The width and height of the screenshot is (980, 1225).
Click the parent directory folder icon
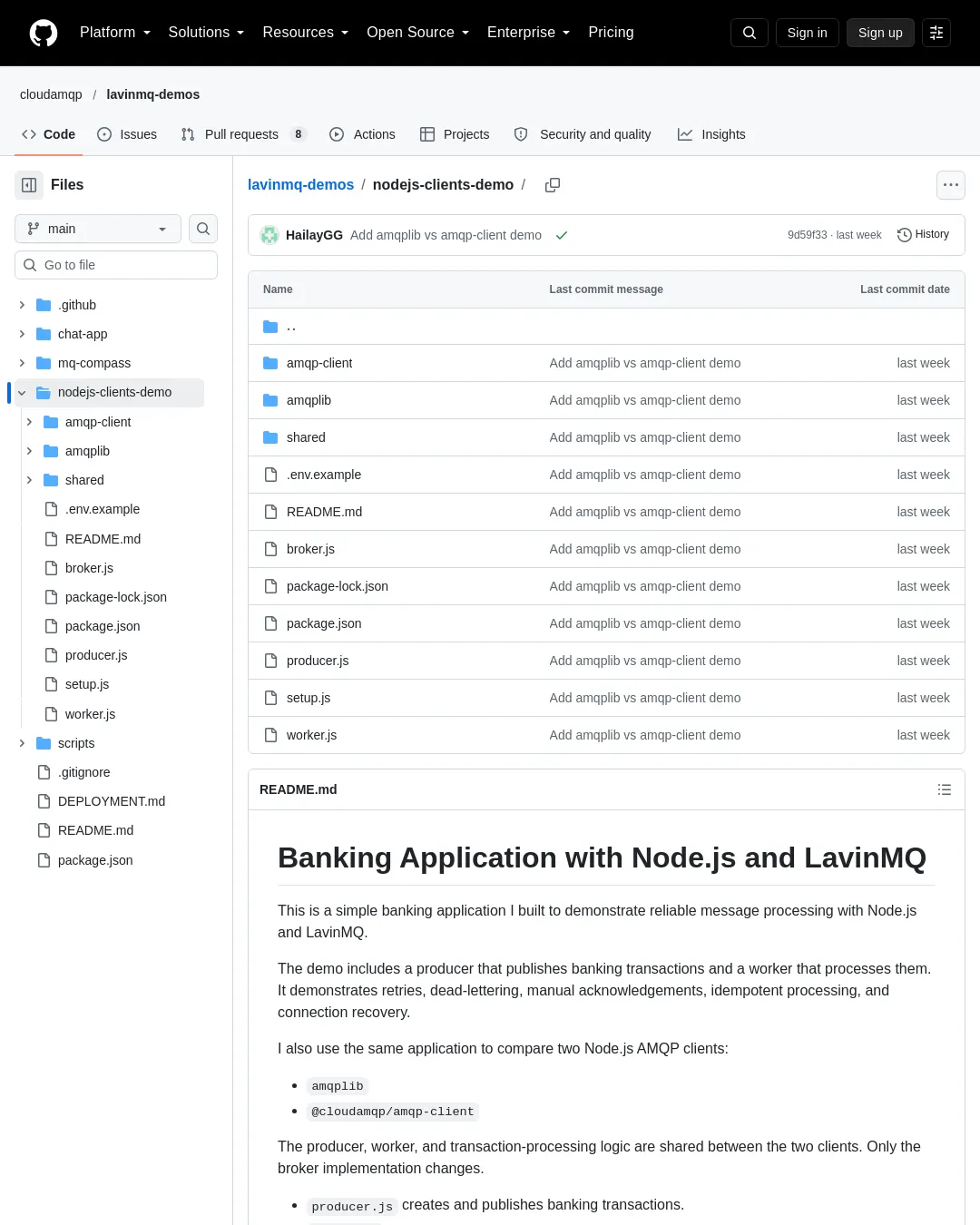tap(270, 327)
